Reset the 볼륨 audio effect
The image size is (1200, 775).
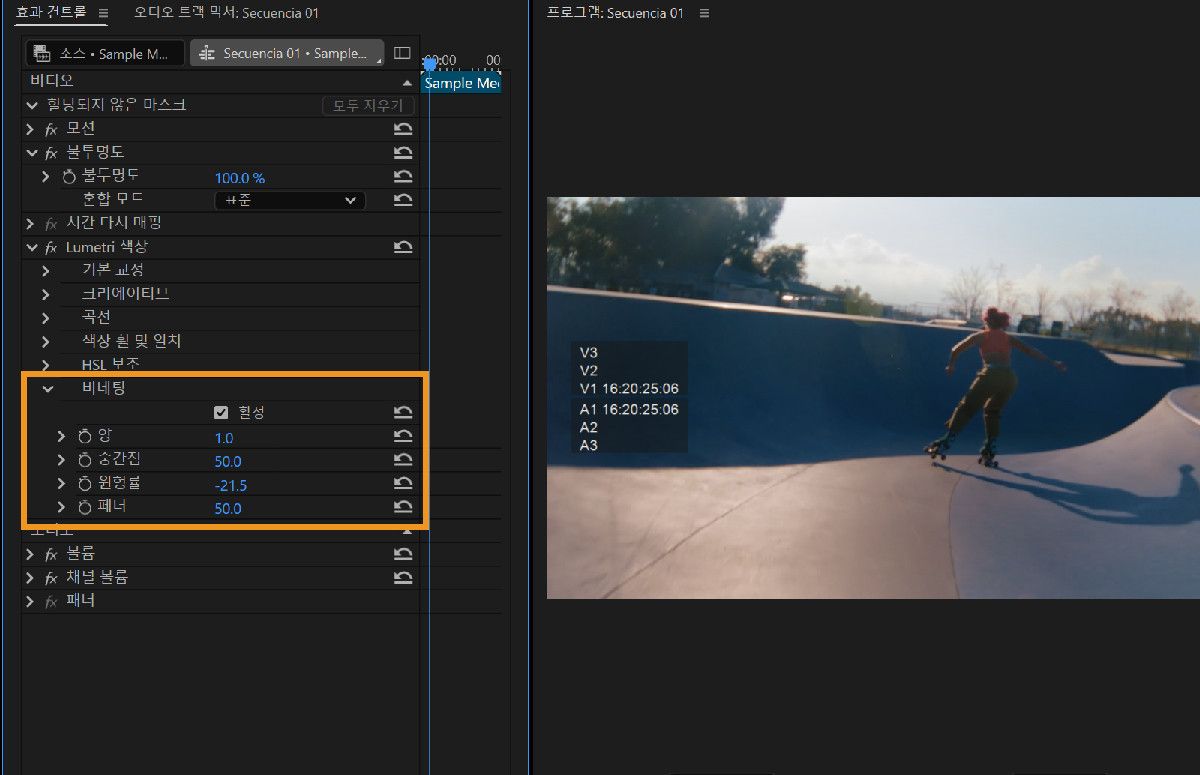pos(403,554)
